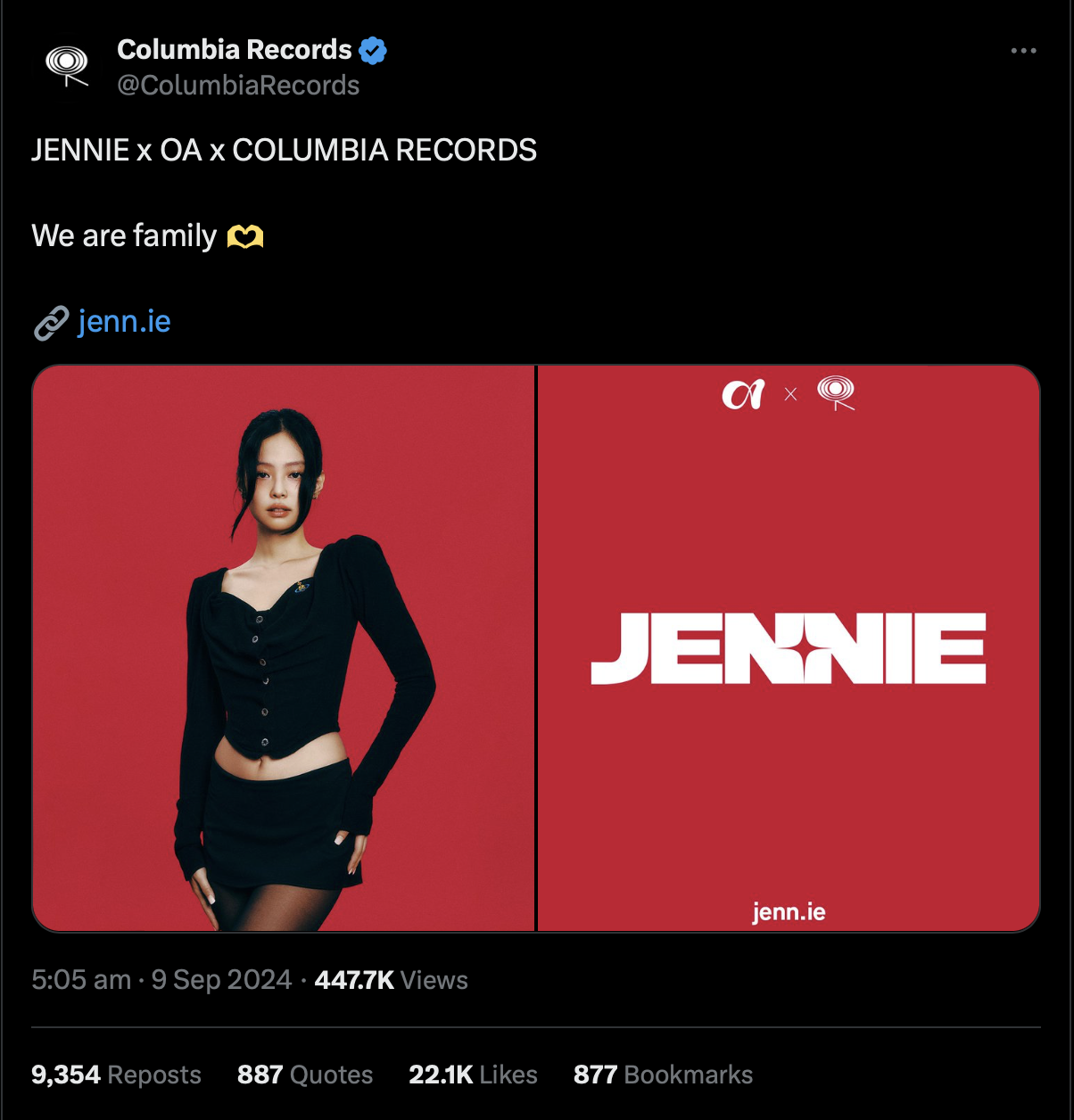View the 887 Quotes list
Image resolution: width=1074 pixels, height=1120 pixels.
point(305,1075)
